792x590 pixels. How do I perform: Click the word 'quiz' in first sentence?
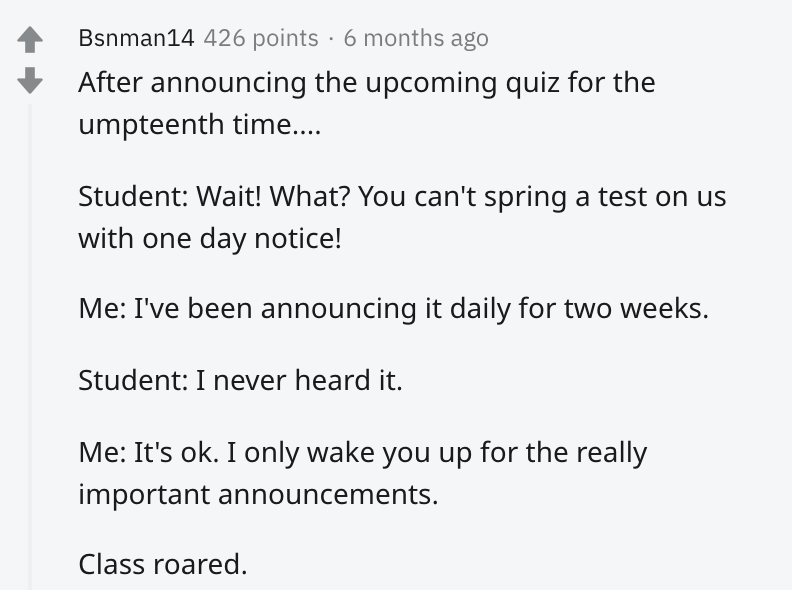[x=532, y=83]
